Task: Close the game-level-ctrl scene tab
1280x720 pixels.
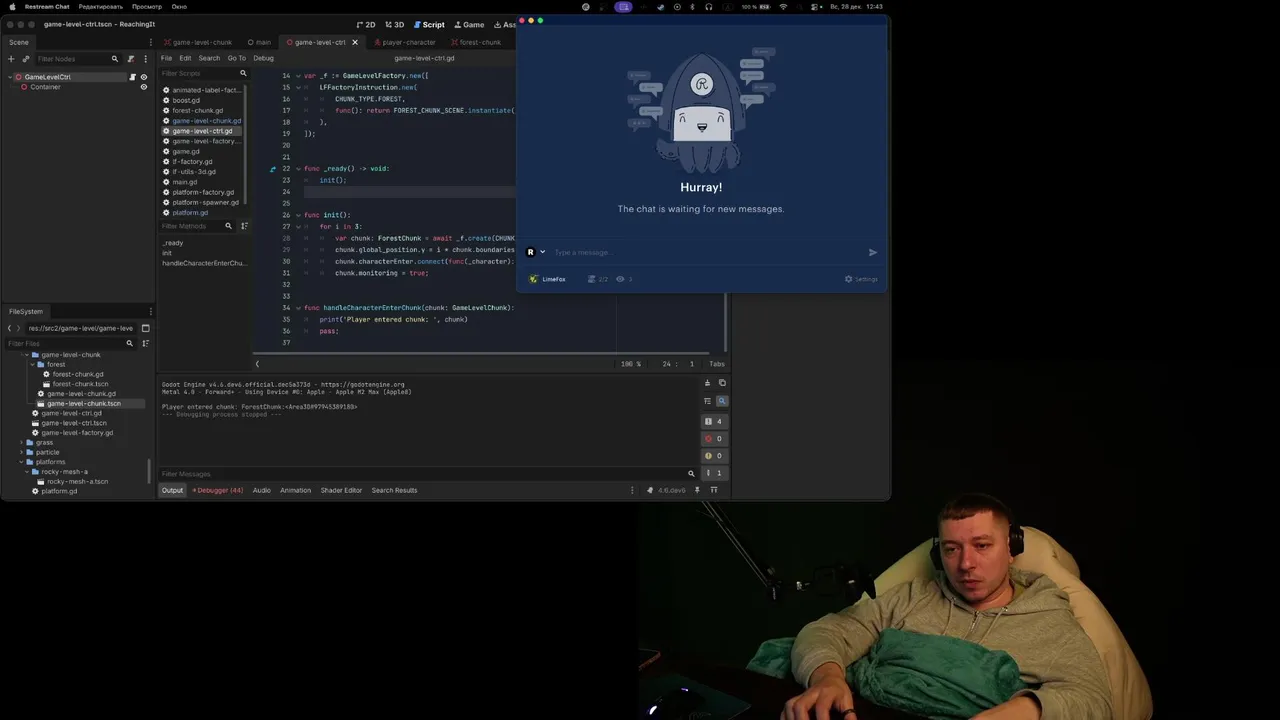Action: pyautogui.click(x=354, y=42)
